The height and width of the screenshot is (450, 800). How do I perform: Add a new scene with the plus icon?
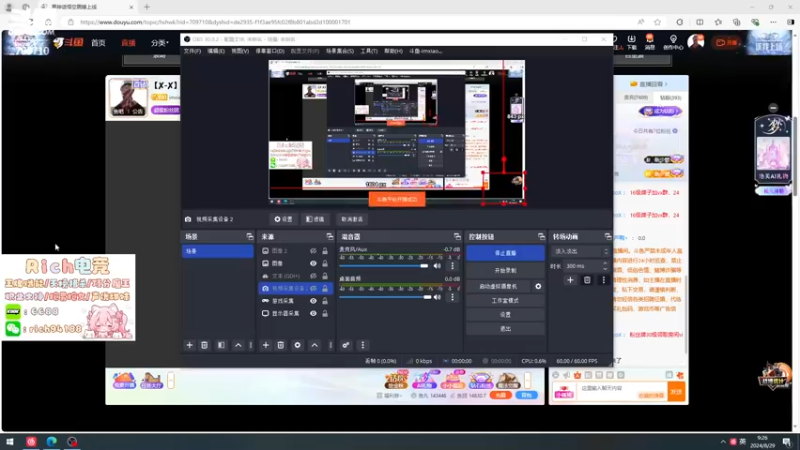189,345
